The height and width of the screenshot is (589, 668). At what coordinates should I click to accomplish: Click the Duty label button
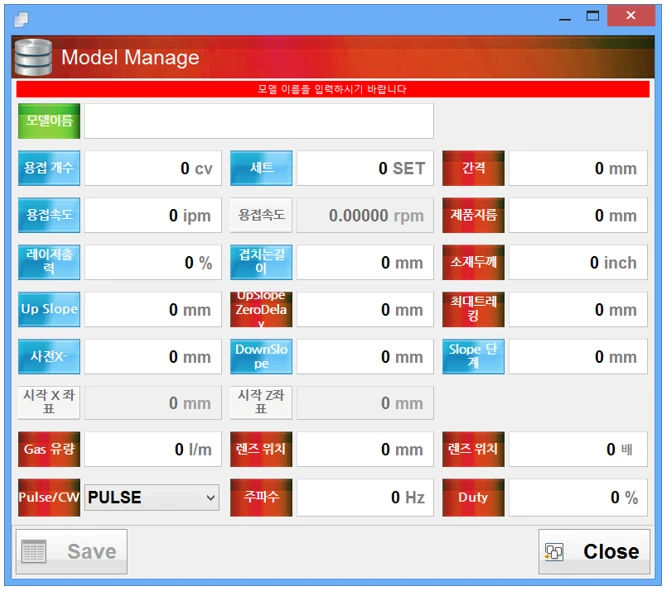tap(473, 497)
